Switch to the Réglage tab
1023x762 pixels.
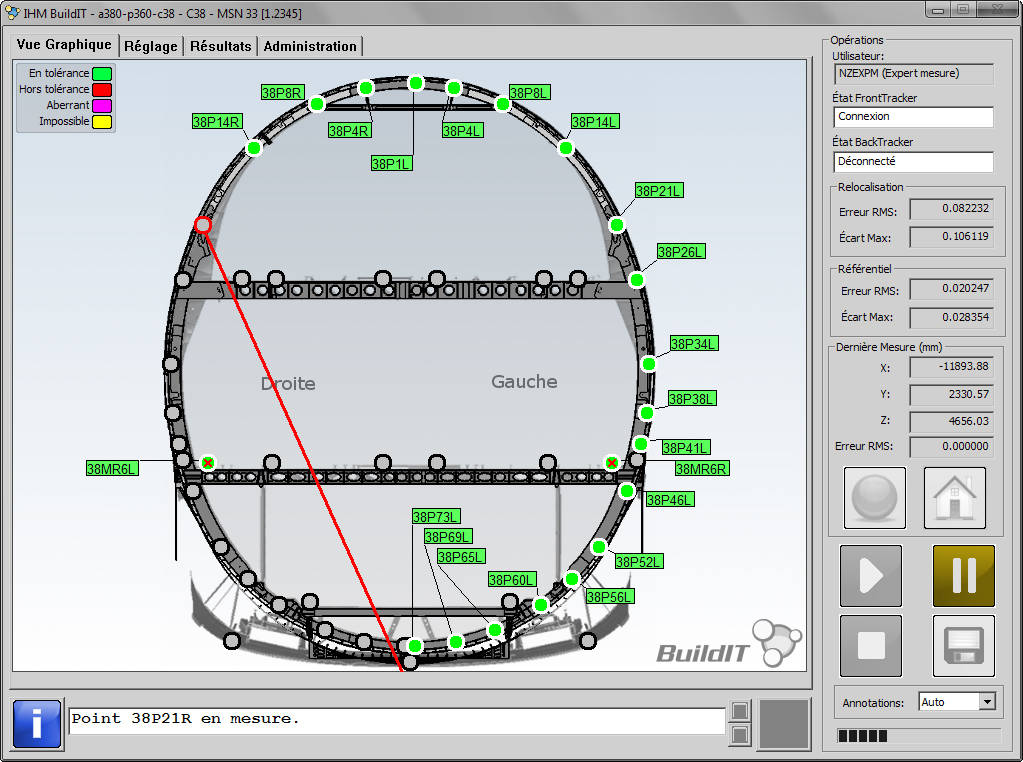[x=151, y=45]
